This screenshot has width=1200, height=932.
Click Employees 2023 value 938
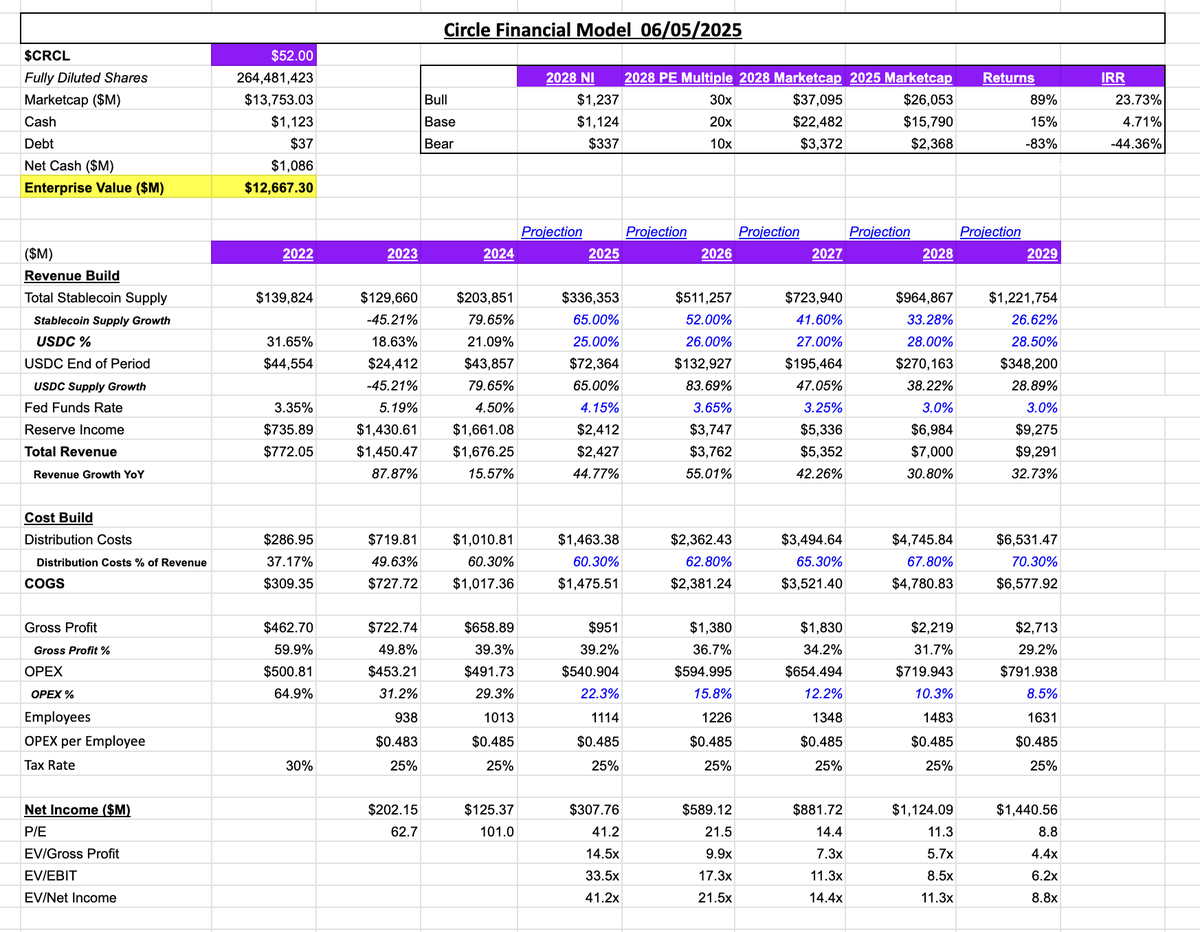406,717
